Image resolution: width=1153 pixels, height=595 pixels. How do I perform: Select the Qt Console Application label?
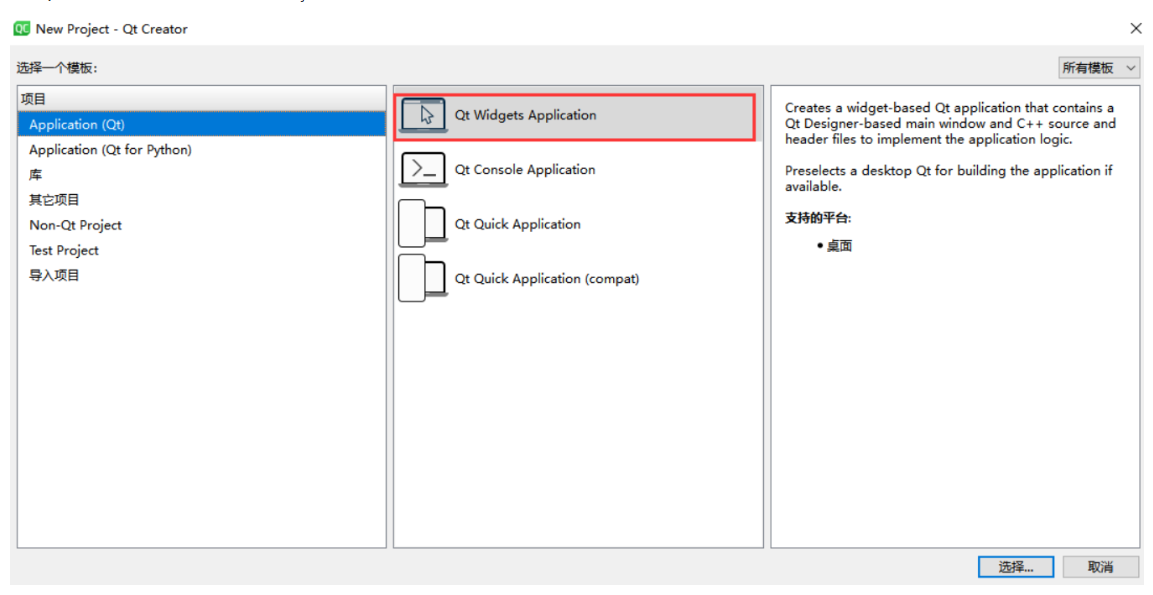[524, 169]
